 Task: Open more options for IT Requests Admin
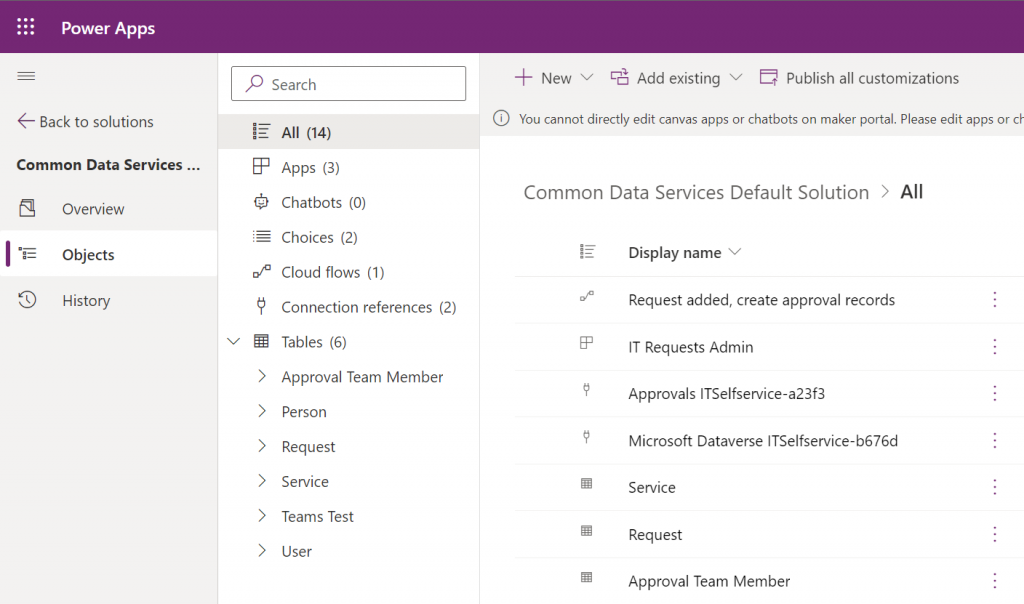[x=995, y=347]
